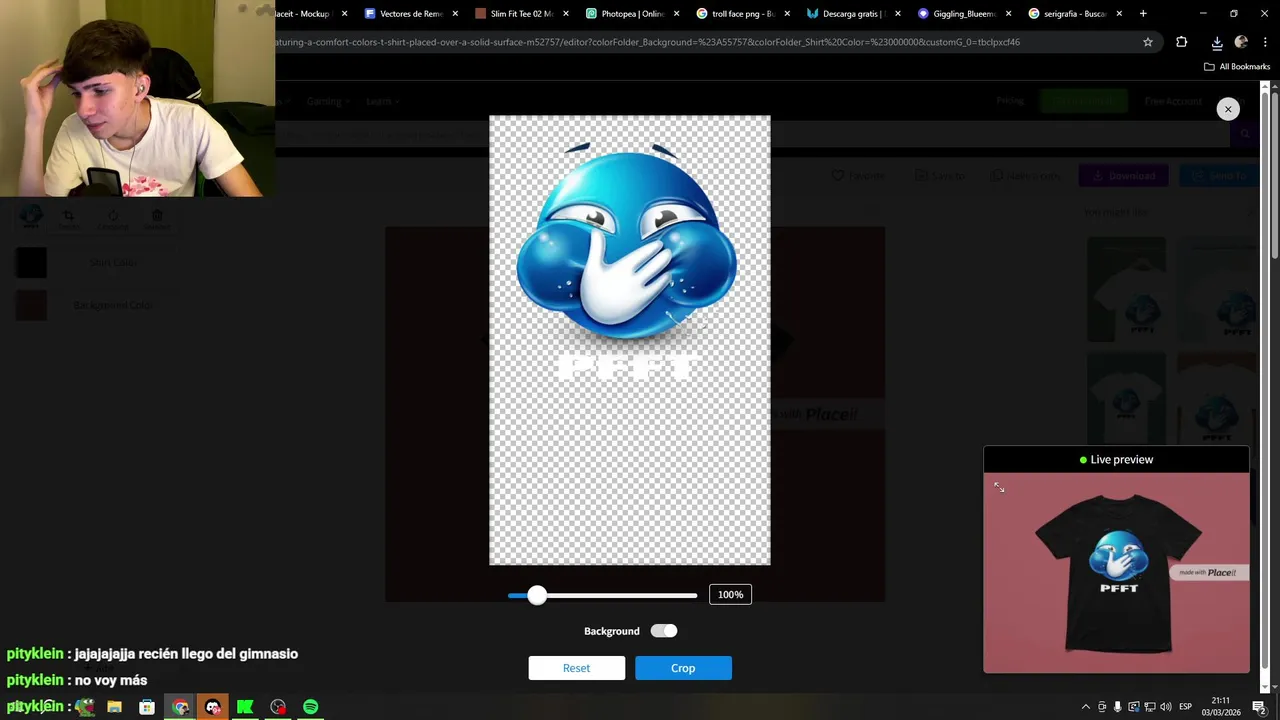Show hidden system tray icons
This screenshot has height=720, width=1280.
[x=1086, y=707]
